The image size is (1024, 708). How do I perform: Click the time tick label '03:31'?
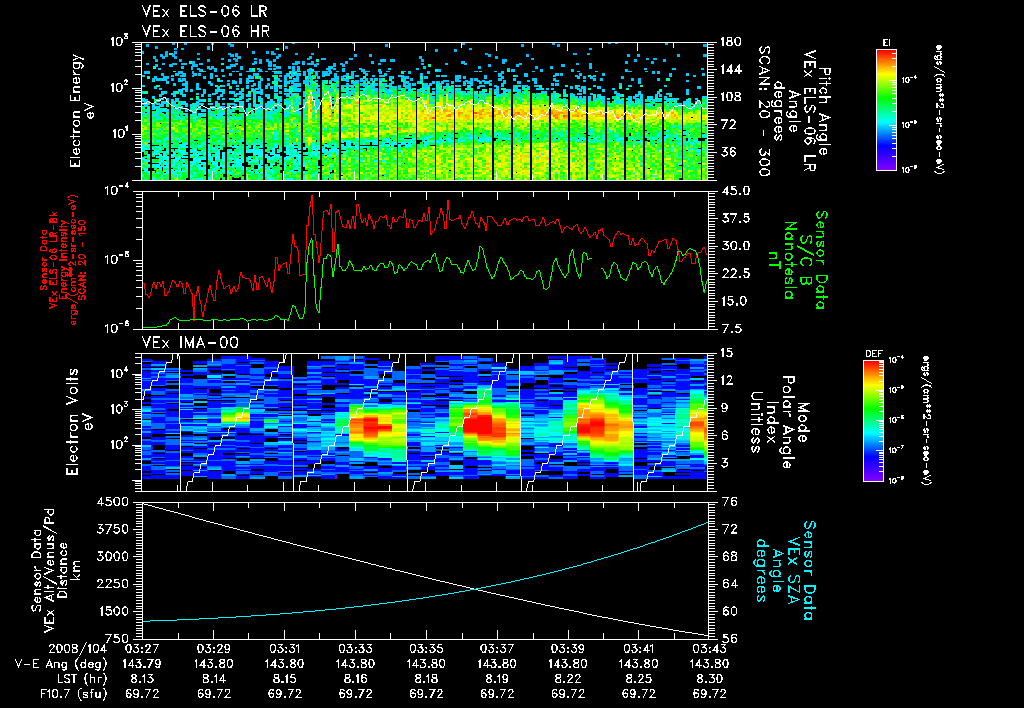click(x=284, y=649)
